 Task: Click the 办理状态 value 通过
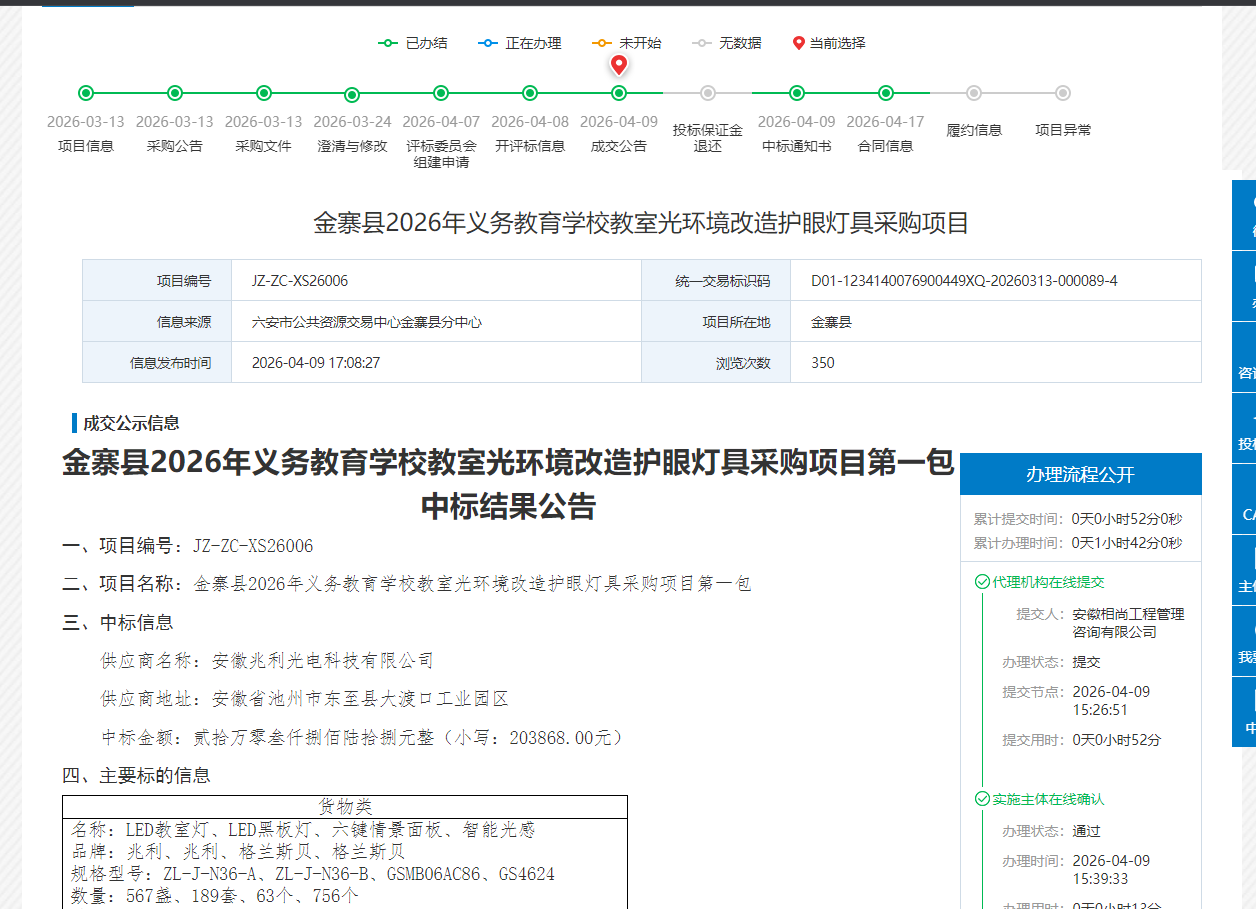coord(1086,831)
